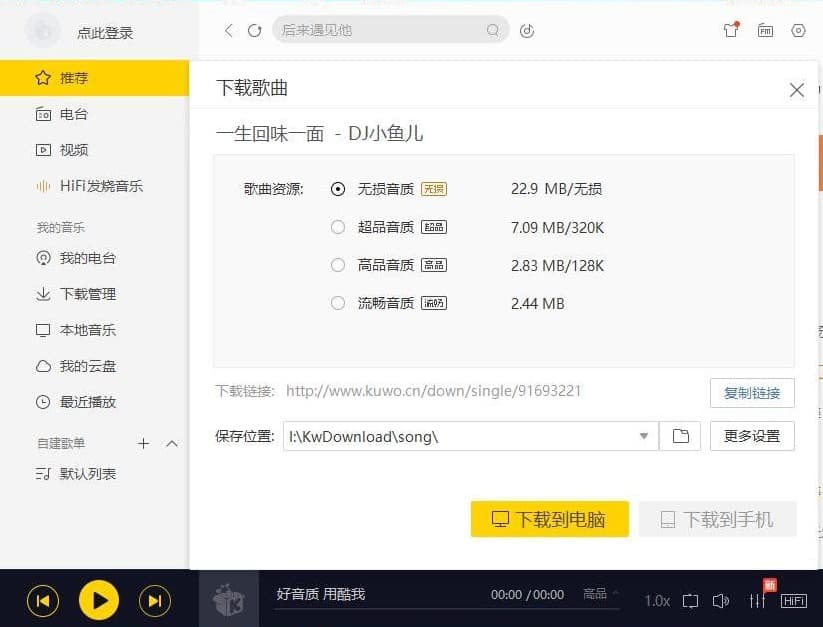Click the search magnifier icon
The width and height of the screenshot is (823, 627).
(x=492, y=30)
